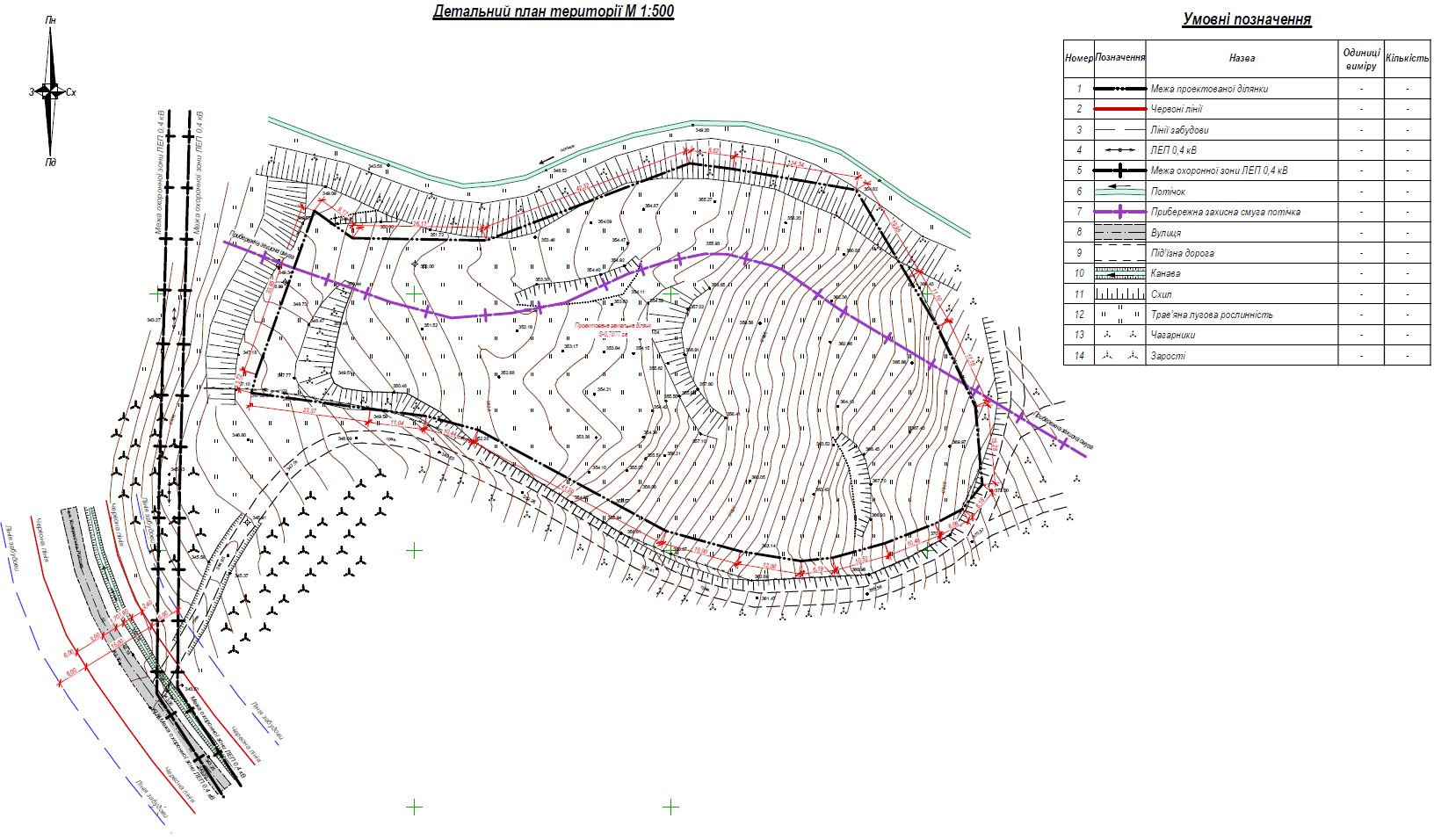Click legend name Прибережна захисна смуга потічка
Screen dimensions: 1434x840
(1225, 212)
